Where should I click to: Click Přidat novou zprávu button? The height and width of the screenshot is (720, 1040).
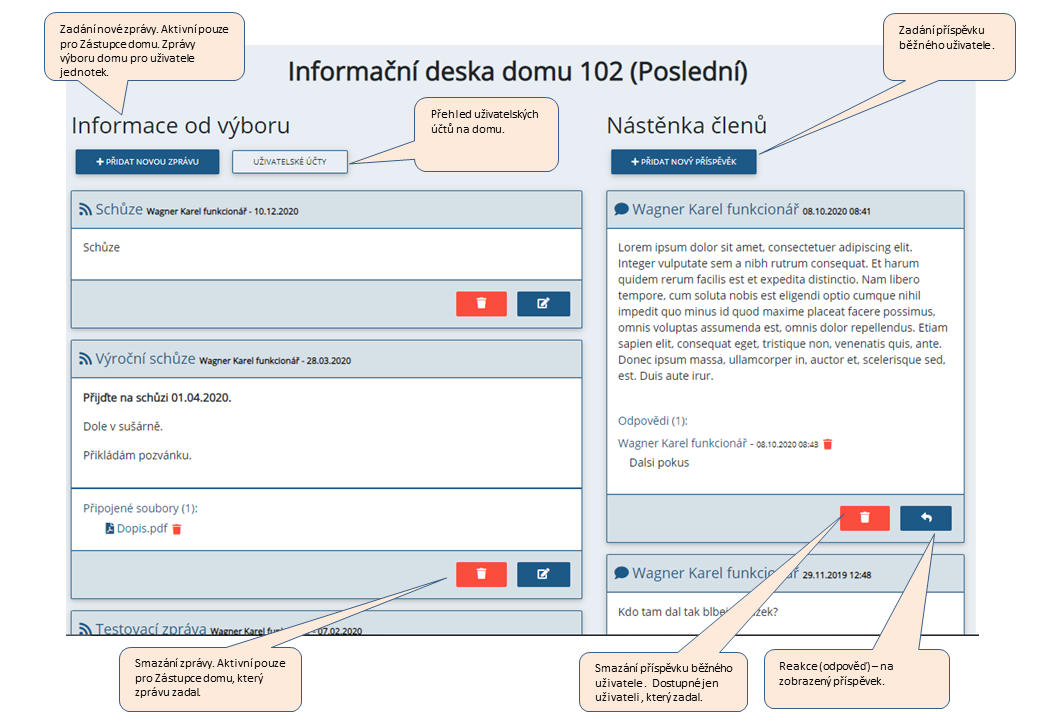tap(147, 161)
